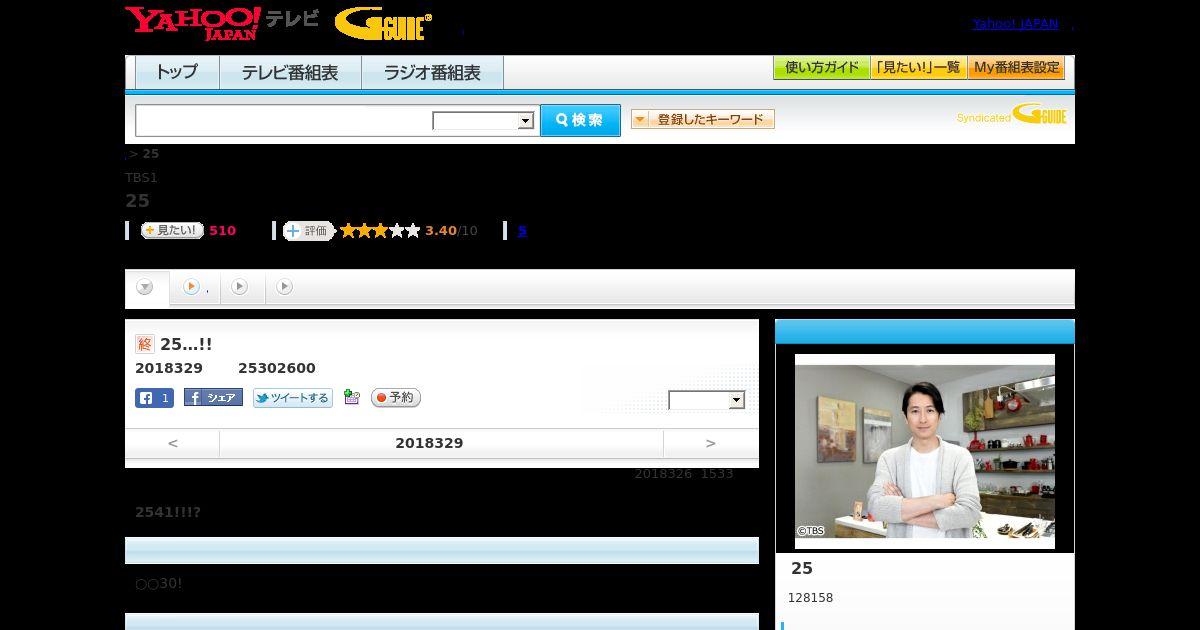
Task: Go to next date with > arrow
Action: point(710,443)
